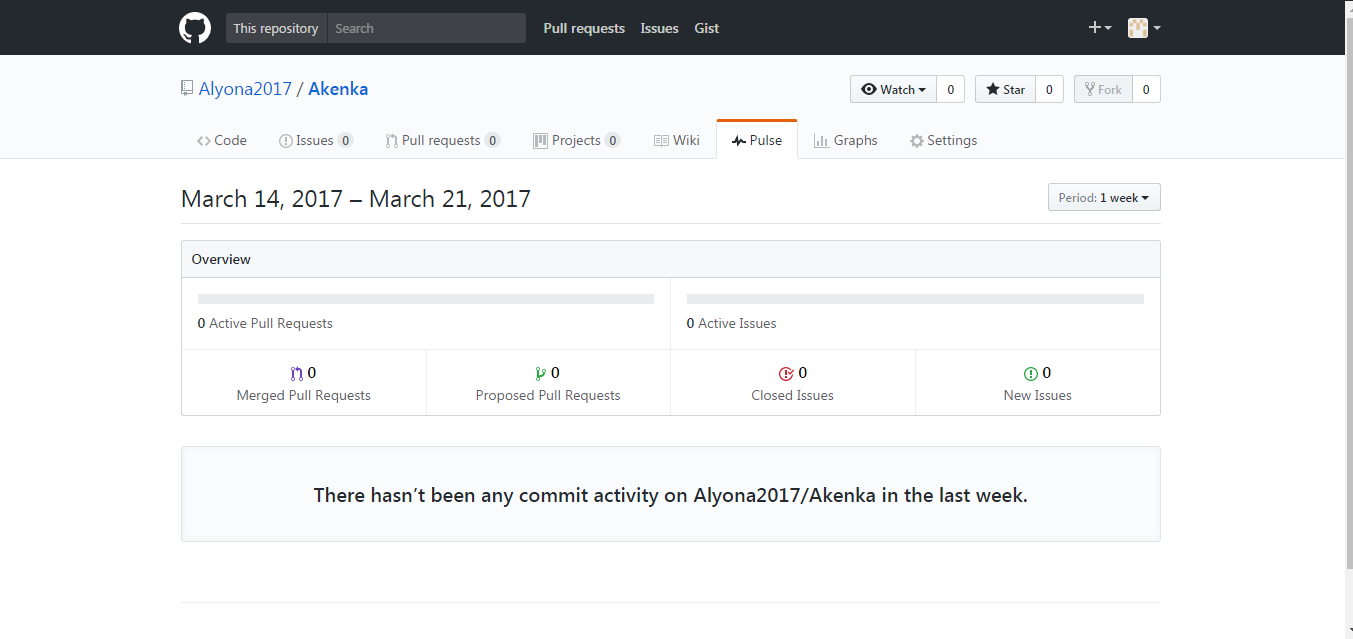Open the Period: 1 week dropdown
1353x639 pixels.
point(1103,197)
